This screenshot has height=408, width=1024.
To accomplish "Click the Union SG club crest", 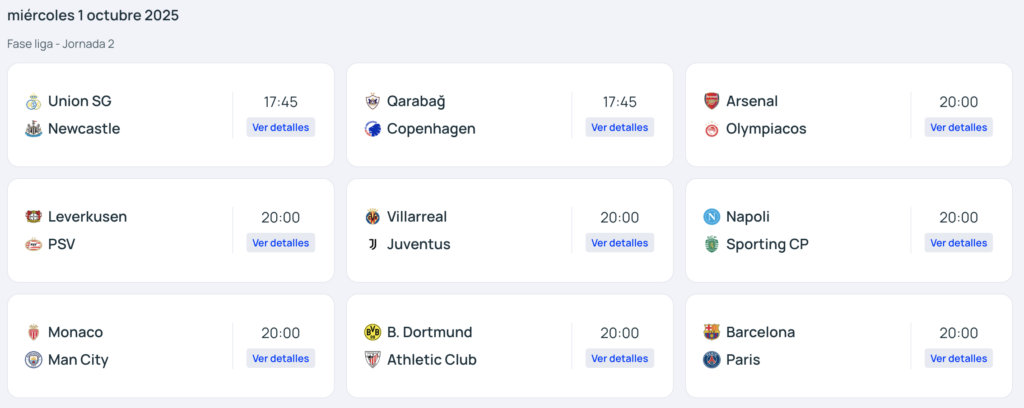I will tap(34, 101).
